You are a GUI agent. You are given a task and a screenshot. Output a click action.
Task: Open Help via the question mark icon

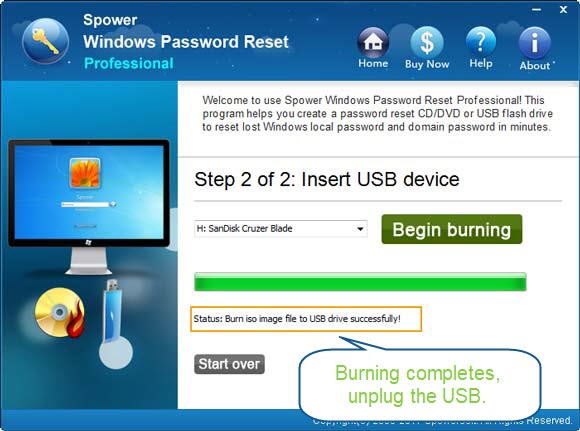[x=480, y=41]
